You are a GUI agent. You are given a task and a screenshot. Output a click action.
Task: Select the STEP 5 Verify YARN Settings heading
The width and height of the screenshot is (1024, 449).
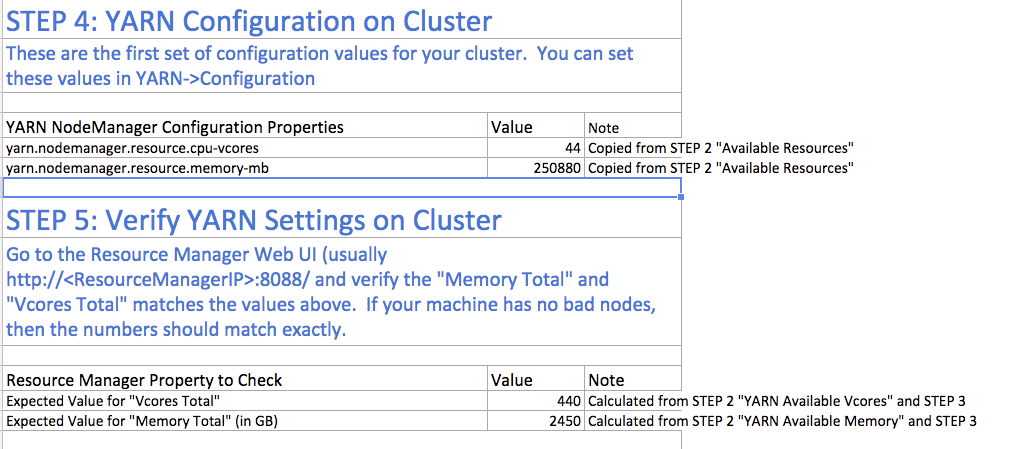click(254, 219)
